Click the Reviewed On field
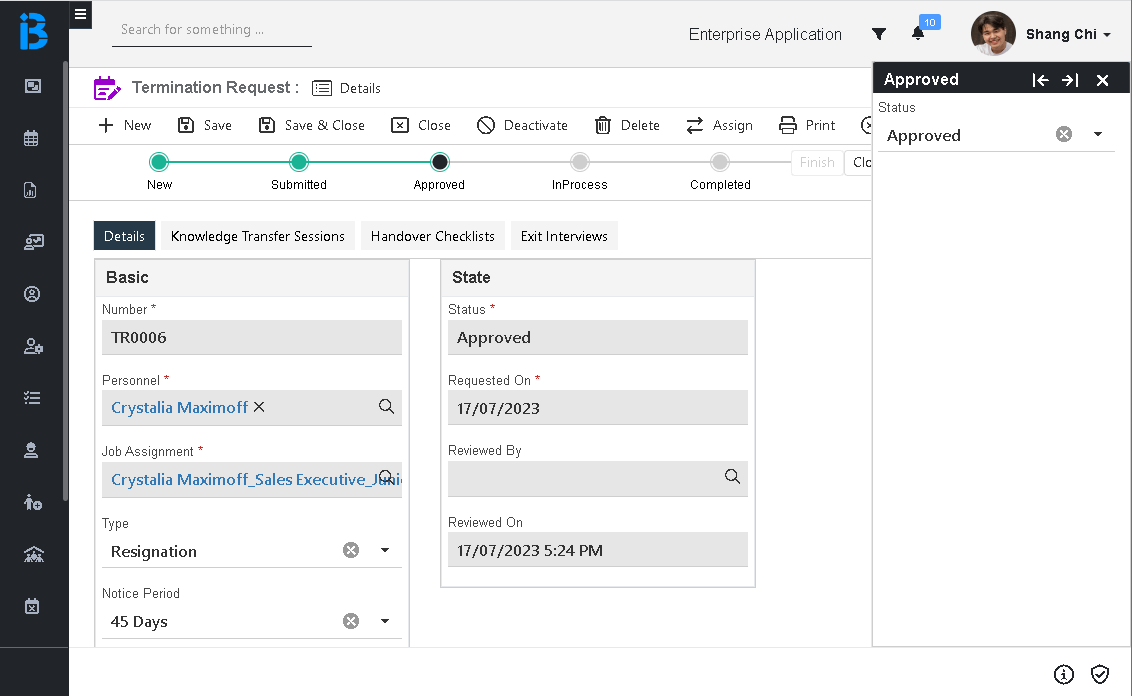The height and width of the screenshot is (696, 1132). (598, 549)
